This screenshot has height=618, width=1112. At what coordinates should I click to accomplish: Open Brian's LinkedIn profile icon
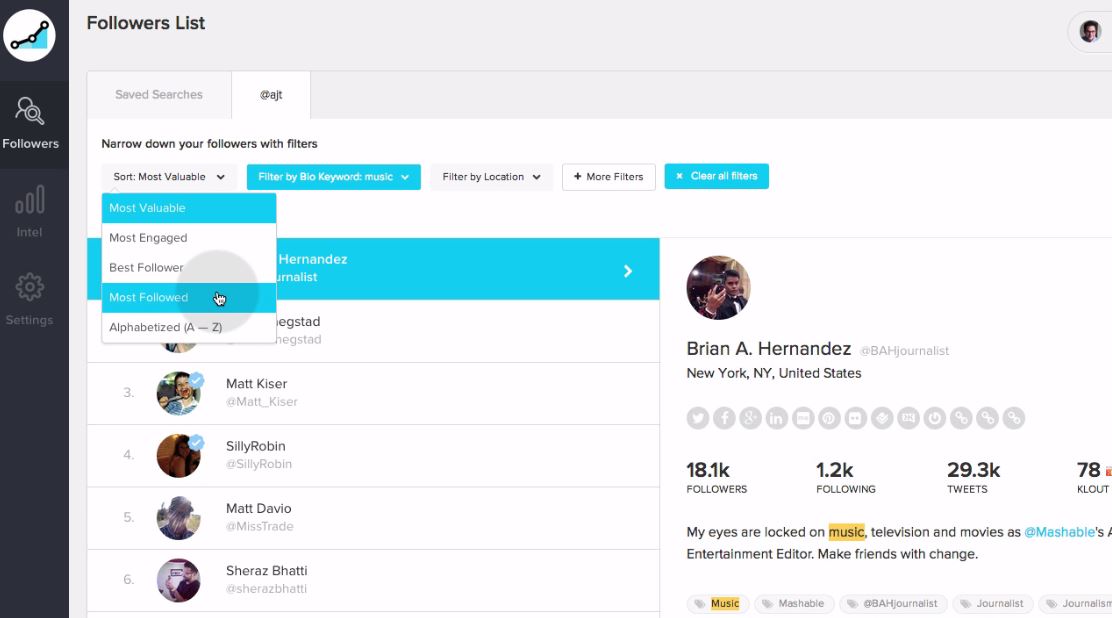[x=777, y=418]
